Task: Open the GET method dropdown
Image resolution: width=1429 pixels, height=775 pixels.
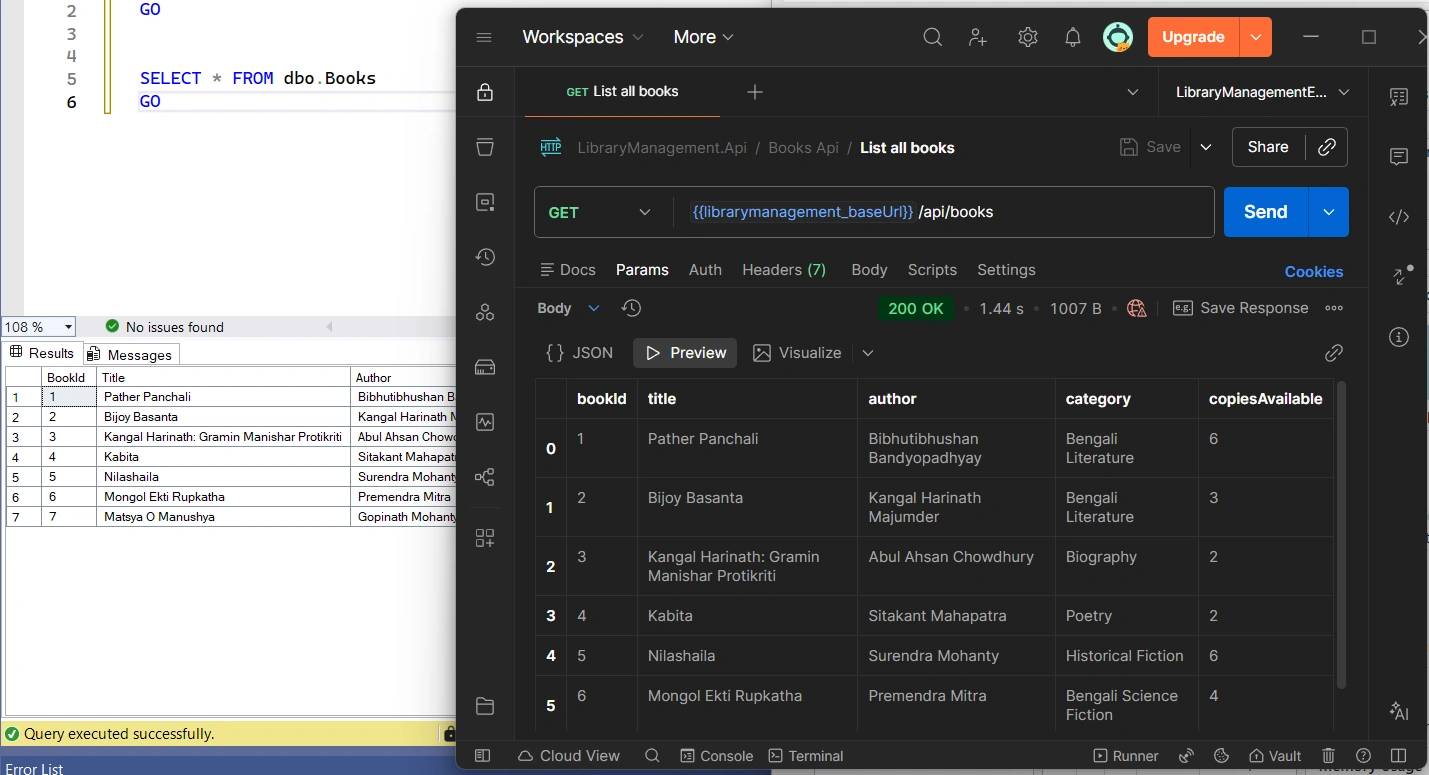Action: pos(600,212)
